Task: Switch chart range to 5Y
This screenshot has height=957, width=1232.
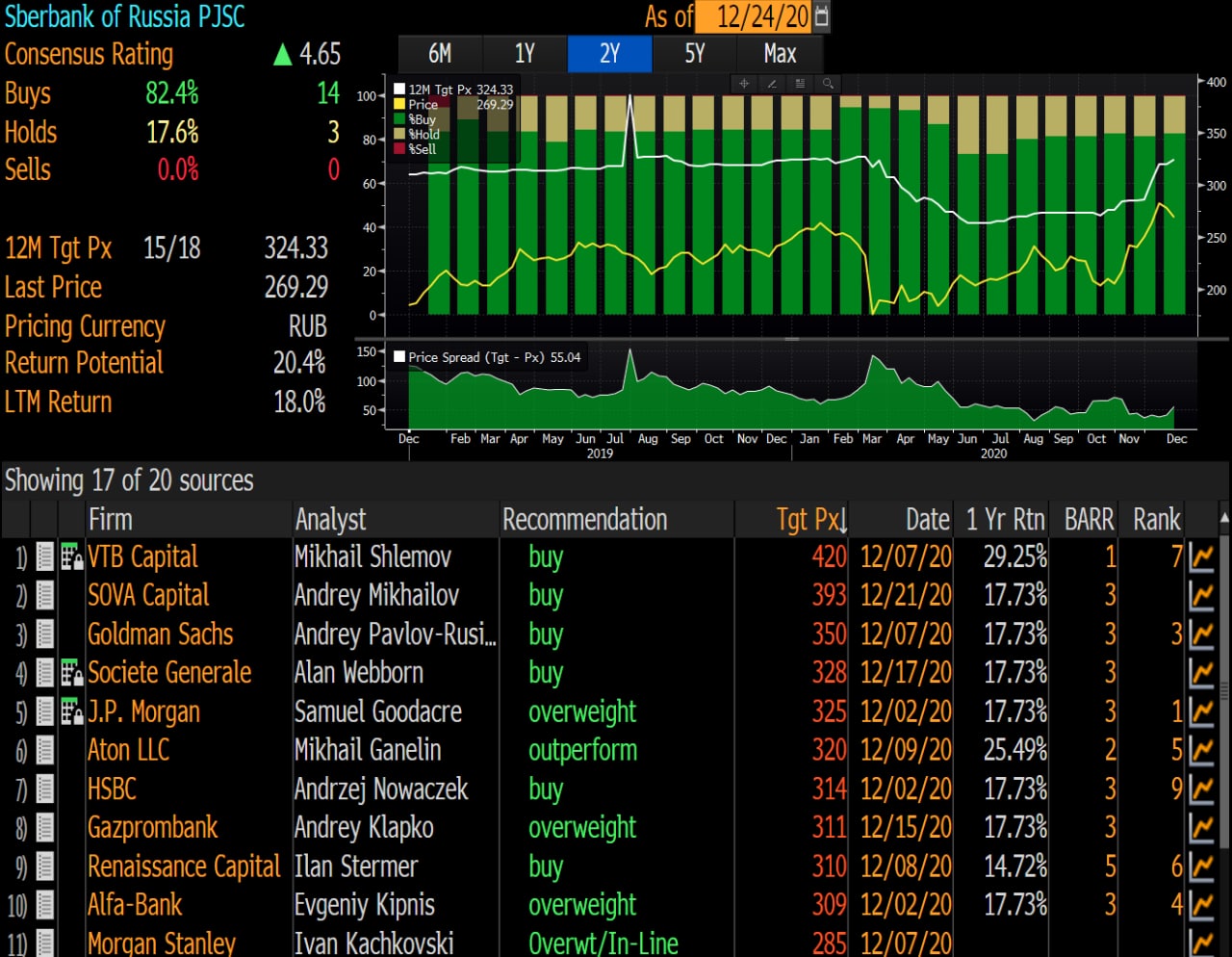Action: point(695,54)
